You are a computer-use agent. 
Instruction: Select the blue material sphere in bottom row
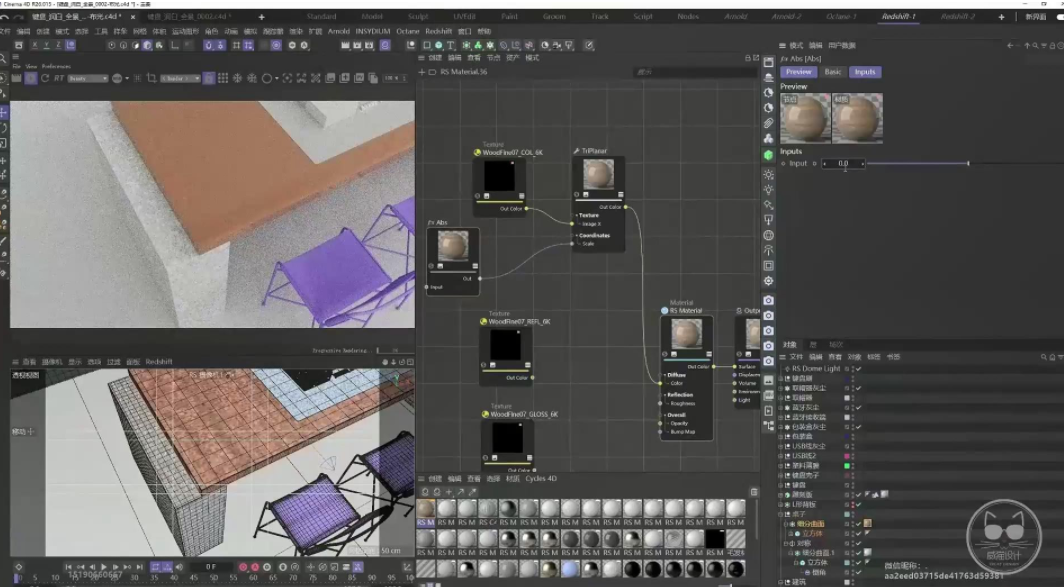570,569
